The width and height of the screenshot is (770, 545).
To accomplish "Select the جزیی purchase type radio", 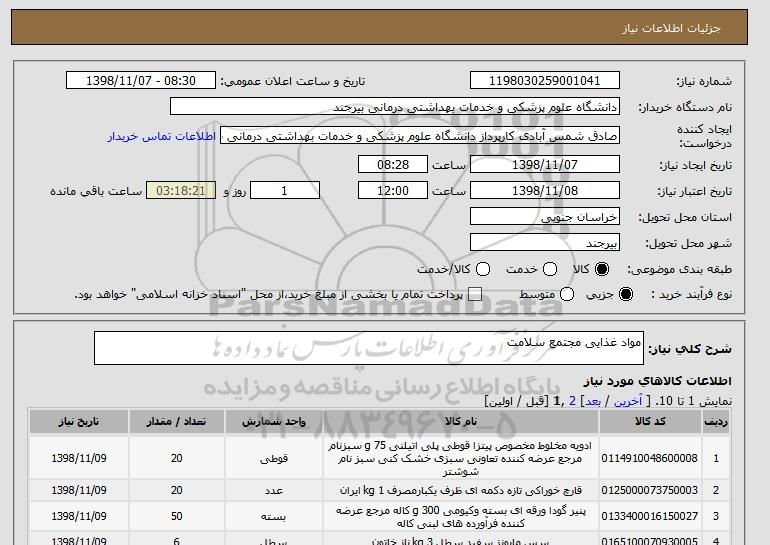I will click(x=626, y=294).
